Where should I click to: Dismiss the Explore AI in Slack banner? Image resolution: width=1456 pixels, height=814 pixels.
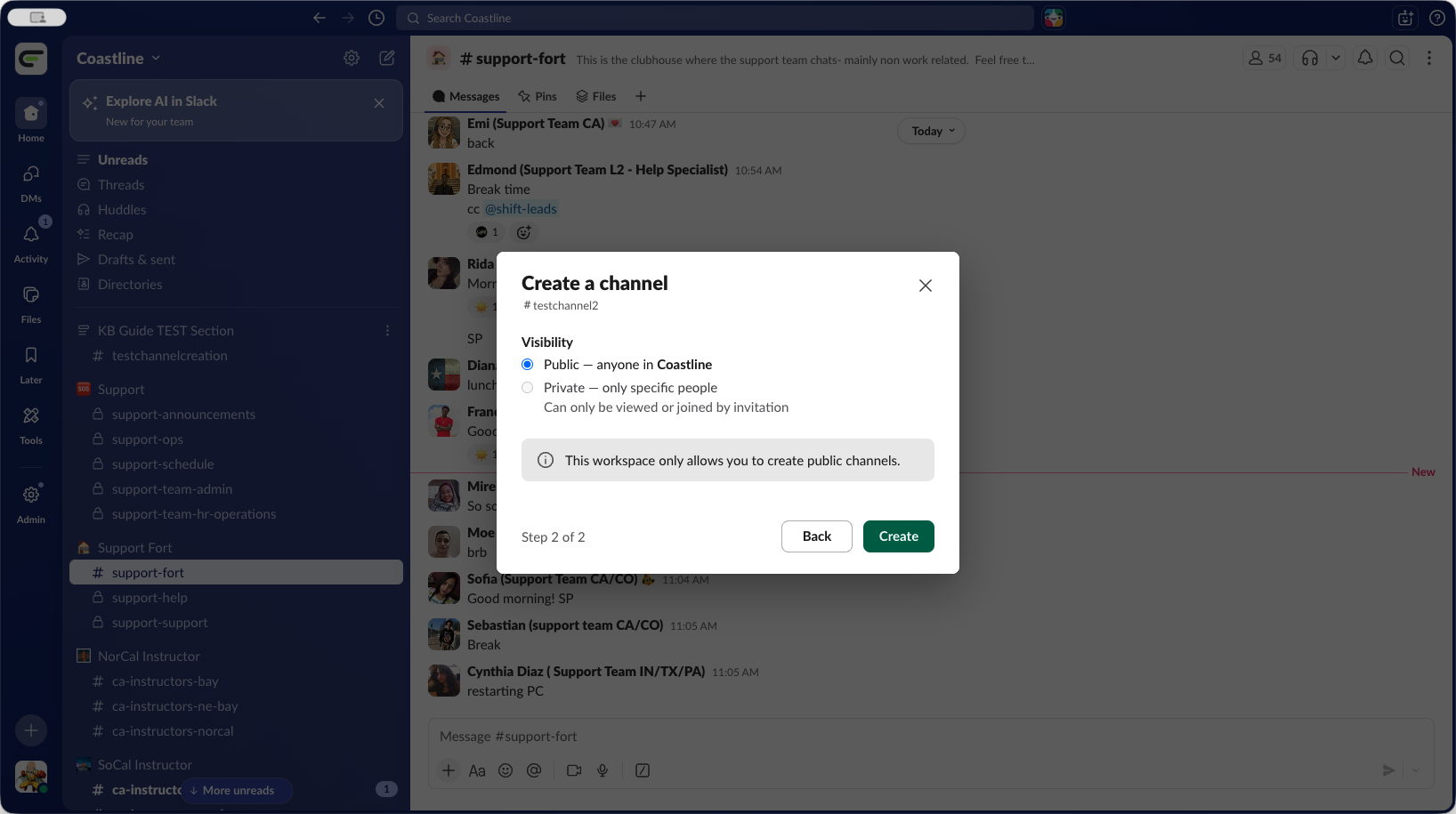pos(379,103)
